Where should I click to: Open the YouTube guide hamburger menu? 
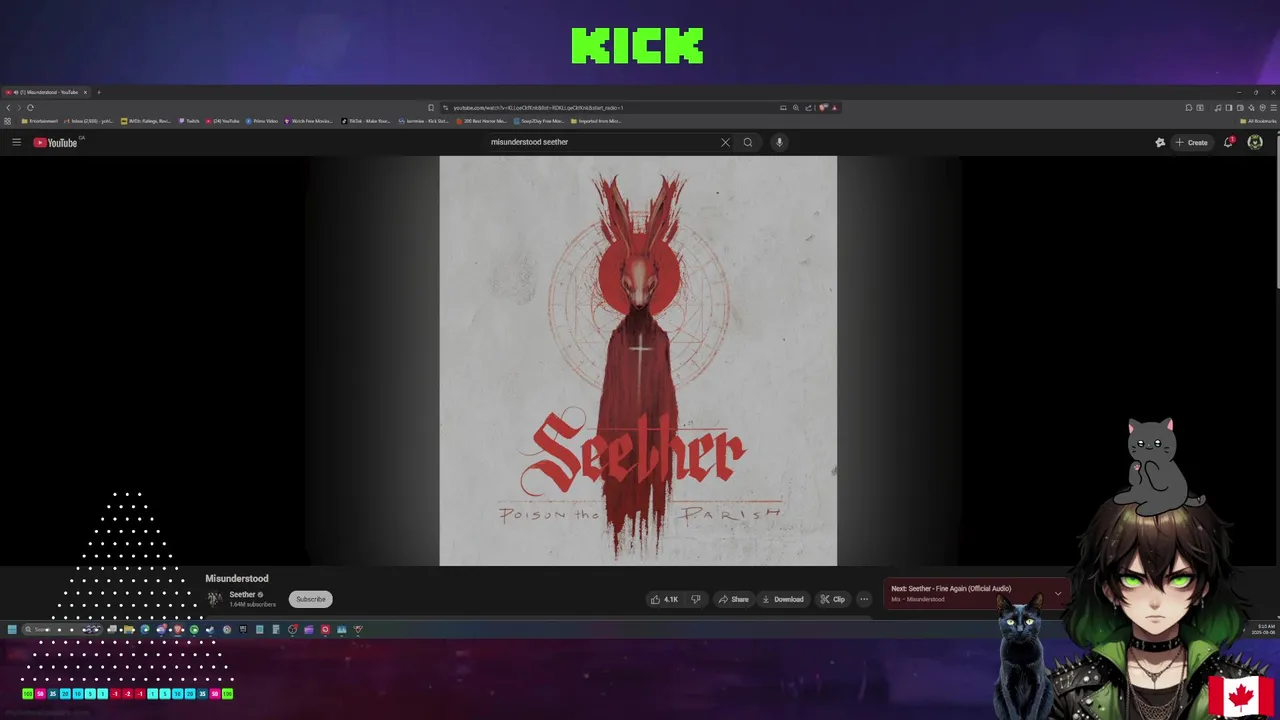(x=16, y=142)
